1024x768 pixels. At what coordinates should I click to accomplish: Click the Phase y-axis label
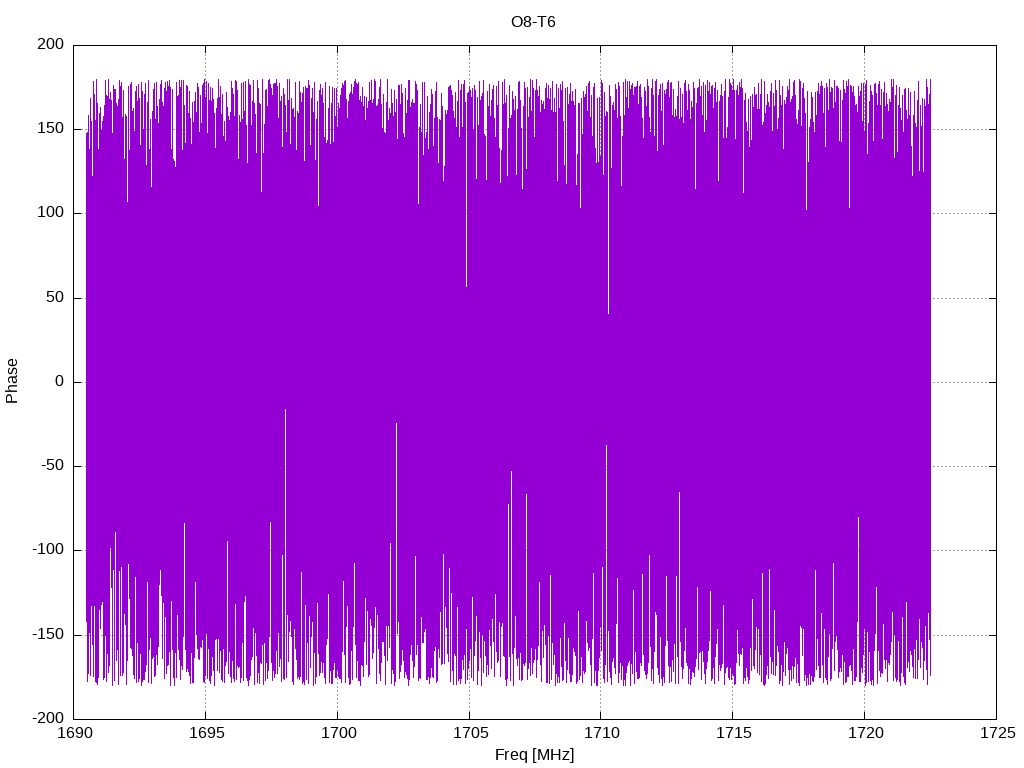tap(12, 381)
